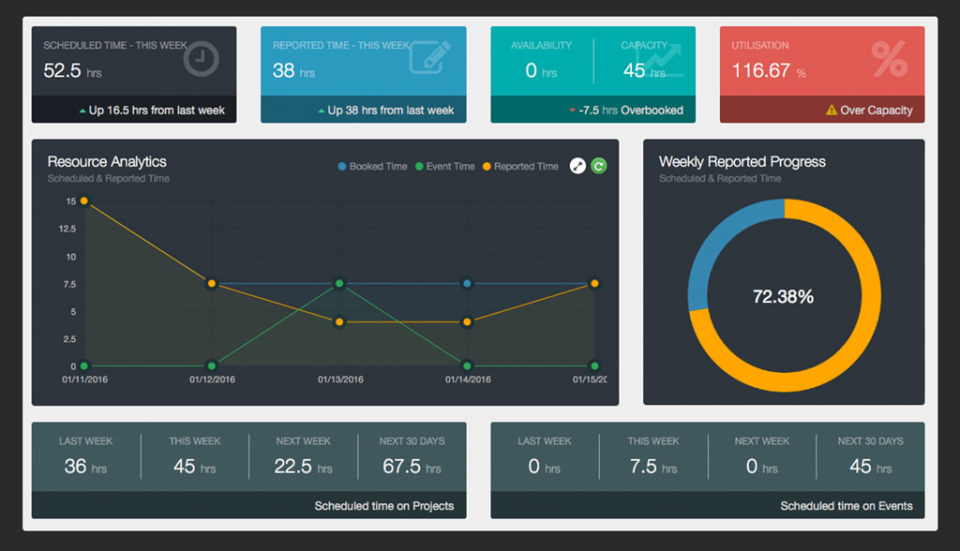Image resolution: width=960 pixels, height=551 pixels.
Task: Click Up 38 hrs from last week text
Action: point(391,110)
